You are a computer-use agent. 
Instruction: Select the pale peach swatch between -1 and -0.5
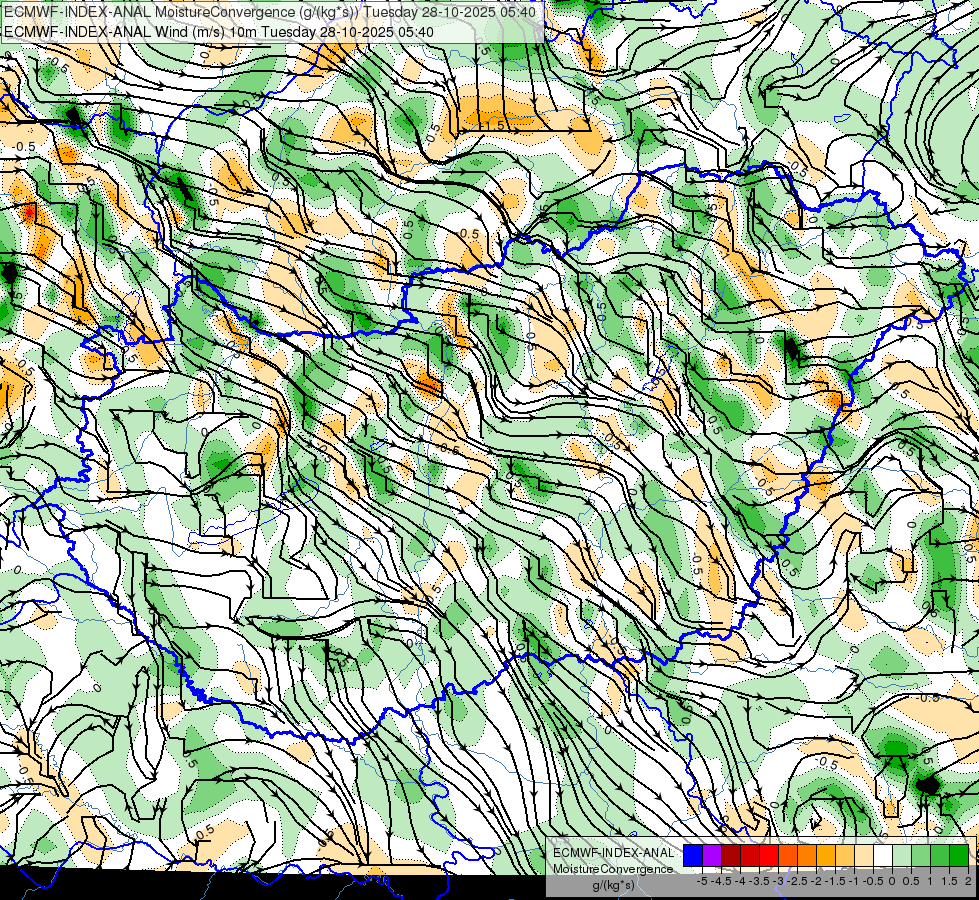point(864,855)
